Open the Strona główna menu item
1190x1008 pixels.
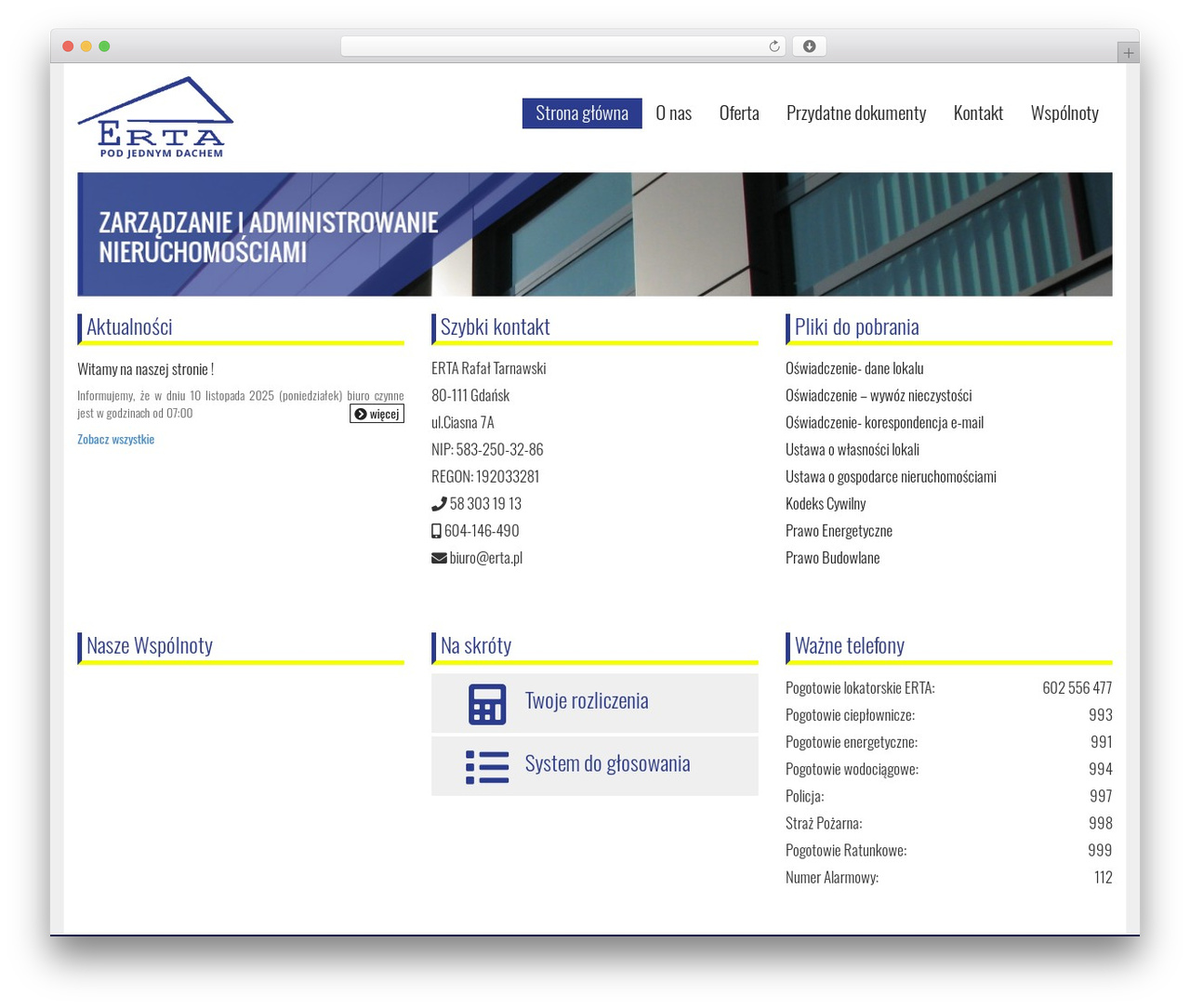click(582, 113)
